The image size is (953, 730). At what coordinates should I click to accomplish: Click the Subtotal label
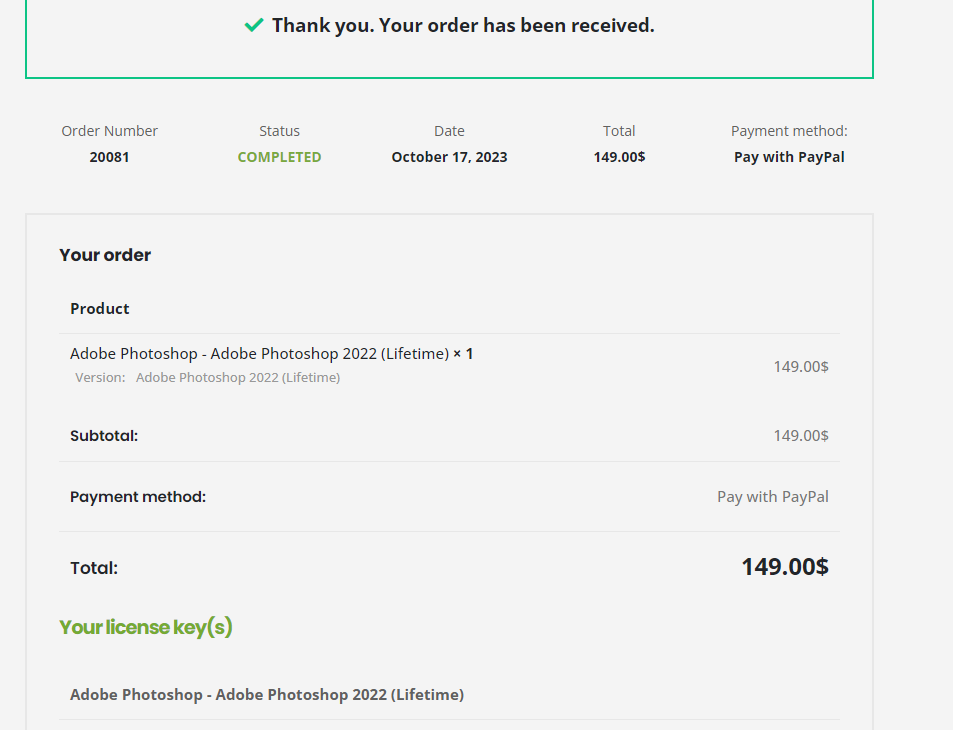coord(104,436)
